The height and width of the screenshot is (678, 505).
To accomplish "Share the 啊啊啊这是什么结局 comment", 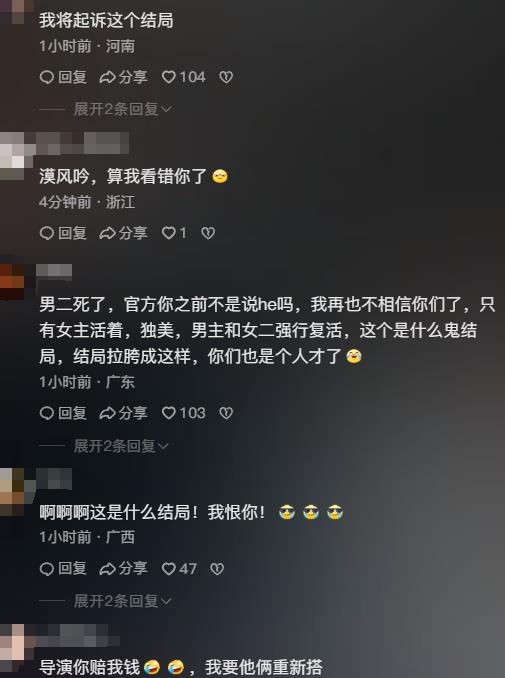I will coord(124,569).
